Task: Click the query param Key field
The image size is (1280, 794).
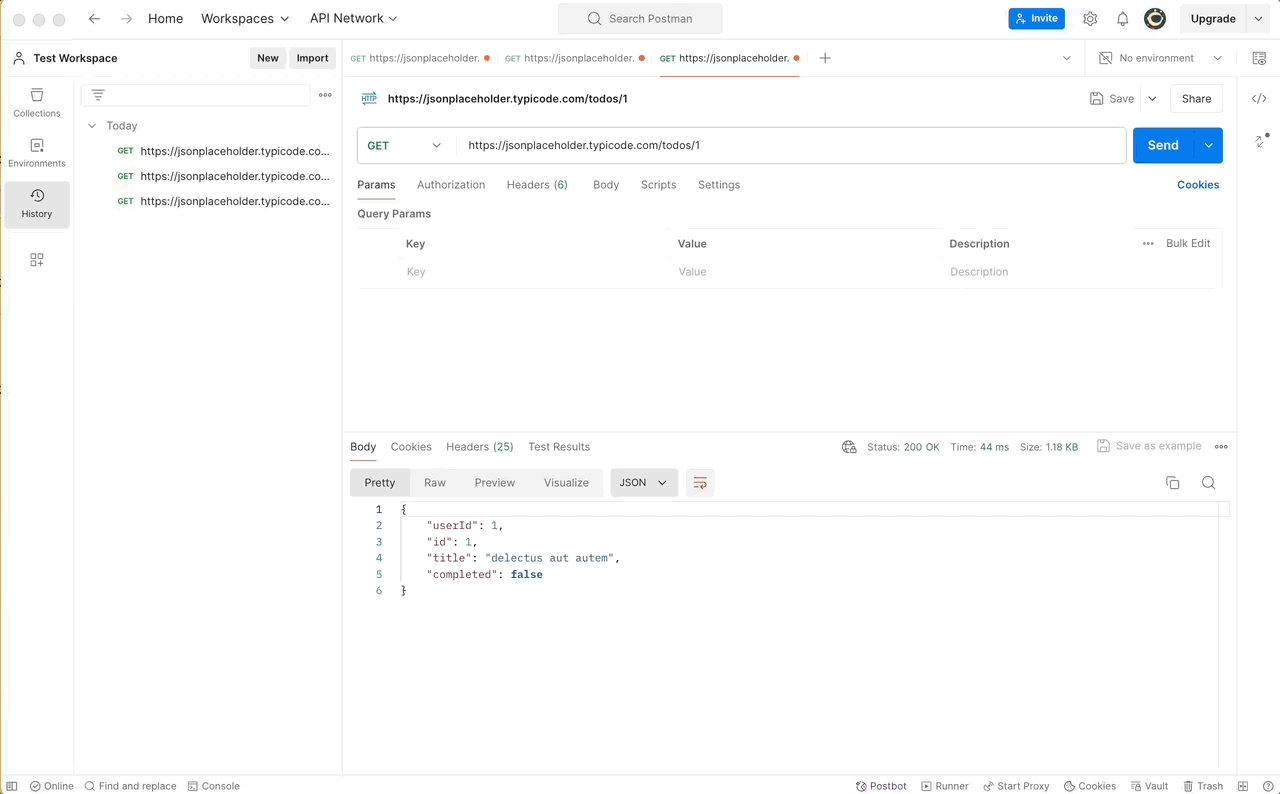Action: (x=535, y=272)
